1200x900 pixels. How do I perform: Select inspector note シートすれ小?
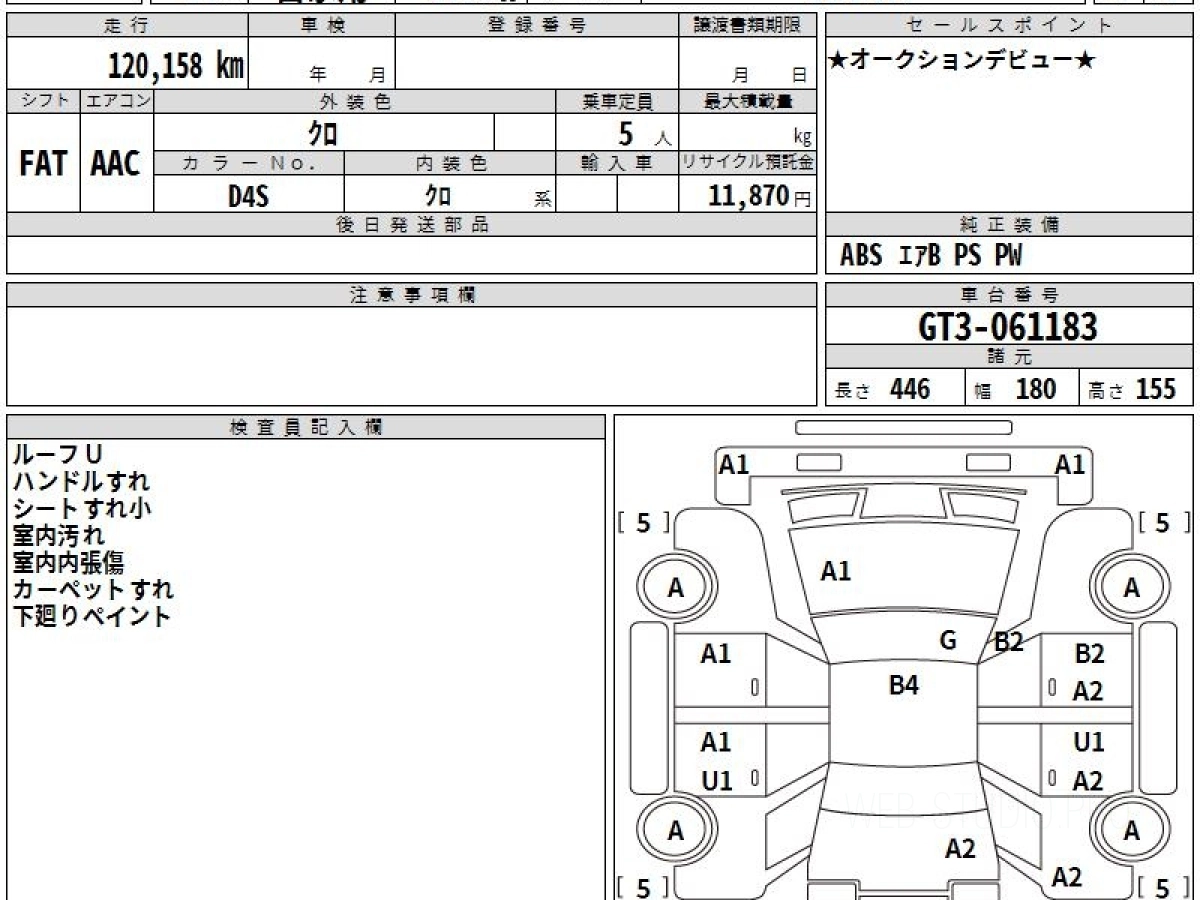pos(82,508)
